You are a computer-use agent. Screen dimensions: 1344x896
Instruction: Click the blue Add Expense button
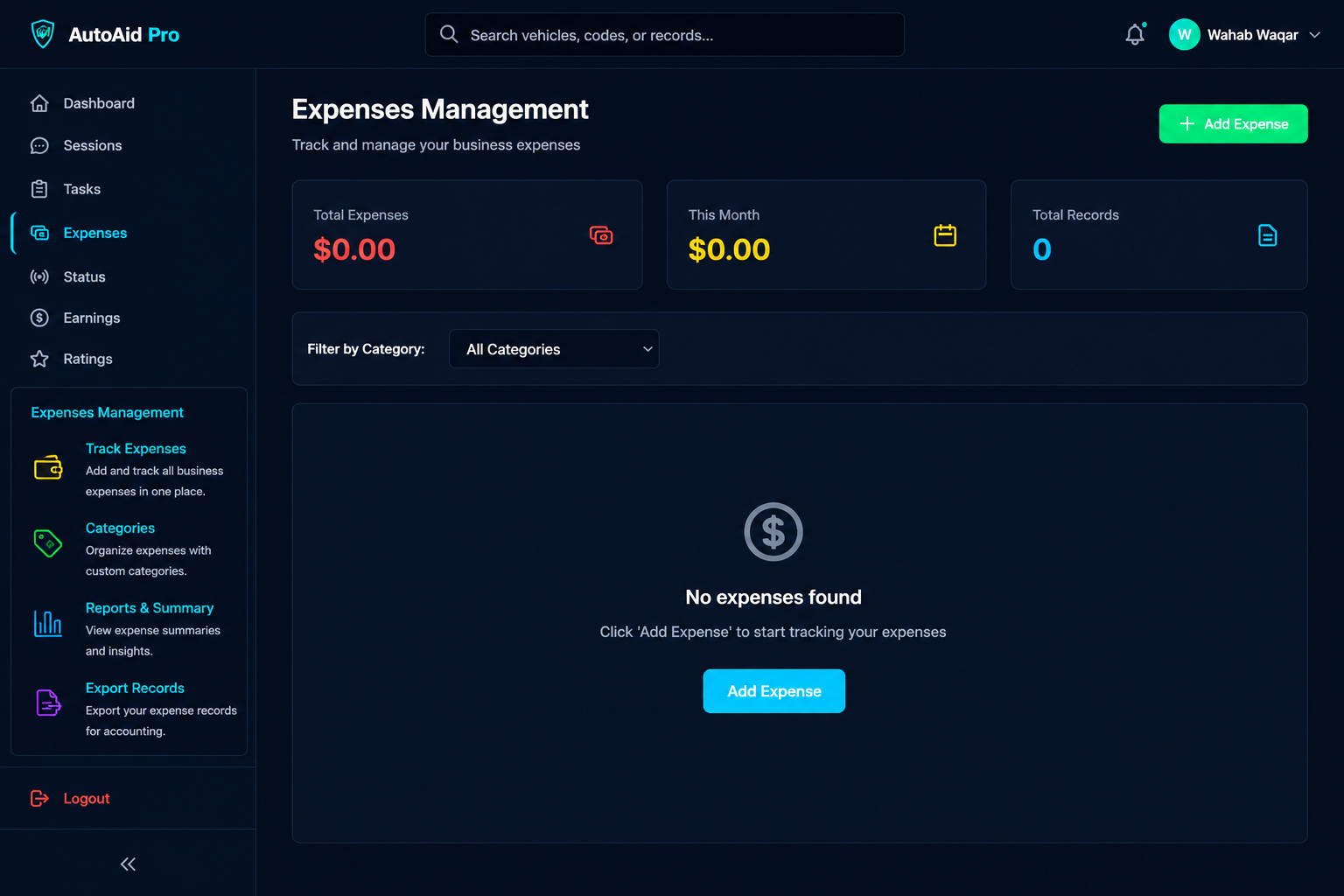tap(774, 691)
